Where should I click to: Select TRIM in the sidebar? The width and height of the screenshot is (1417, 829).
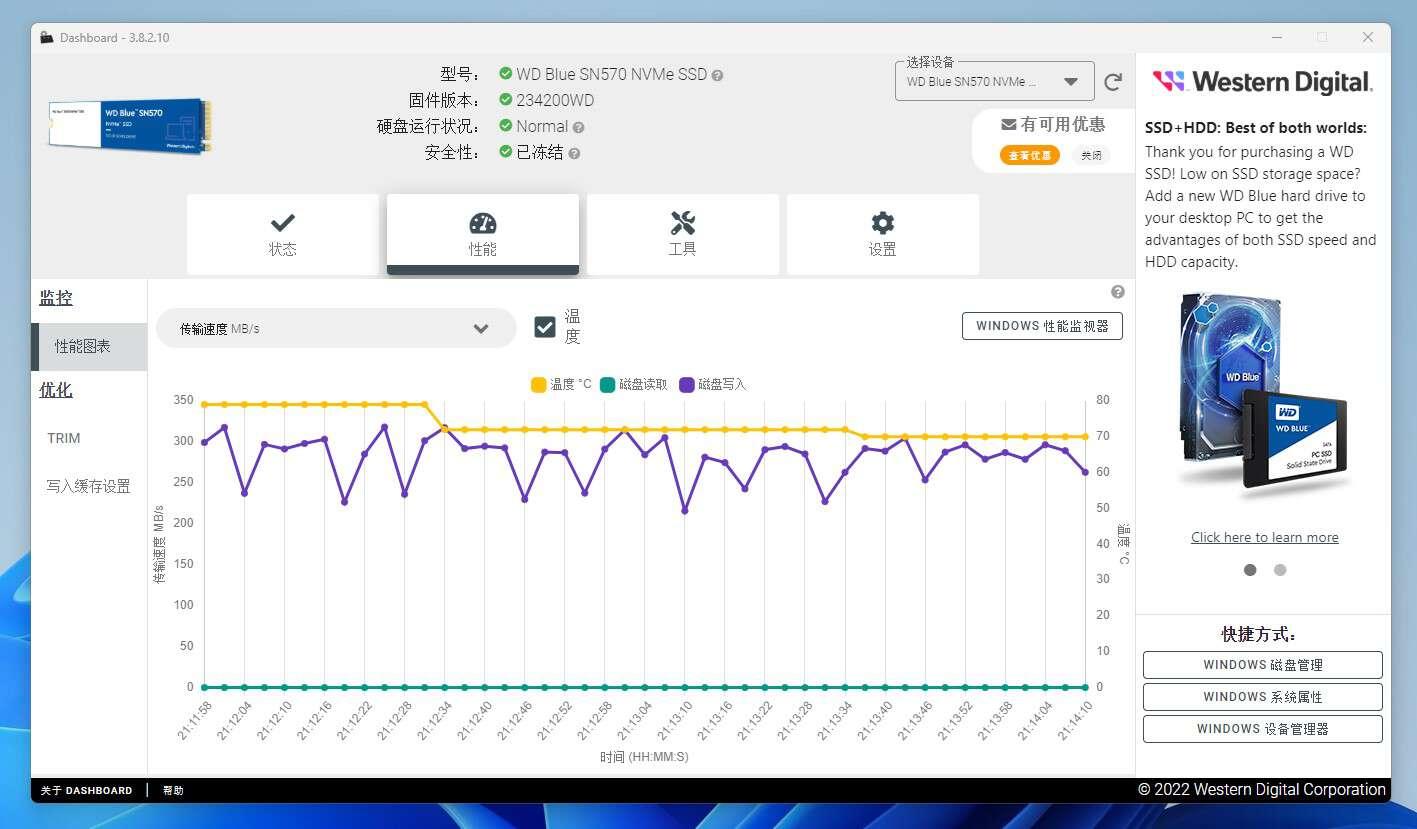[x=64, y=438]
